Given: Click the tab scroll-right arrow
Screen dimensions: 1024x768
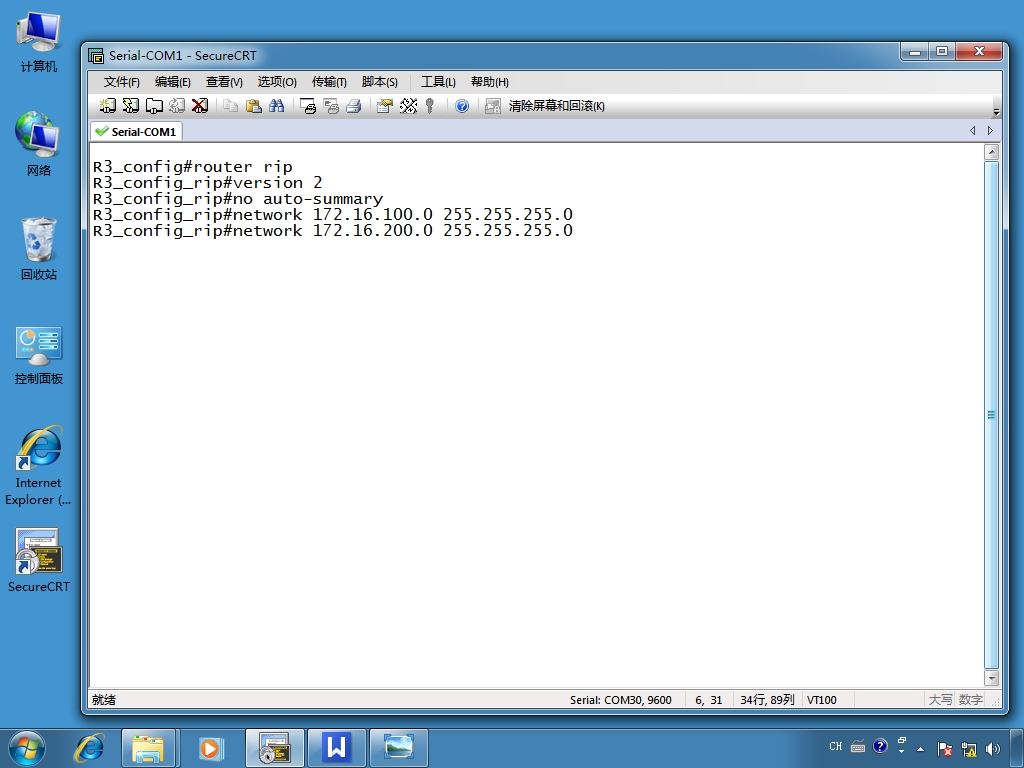Looking at the screenshot, I should 990,131.
